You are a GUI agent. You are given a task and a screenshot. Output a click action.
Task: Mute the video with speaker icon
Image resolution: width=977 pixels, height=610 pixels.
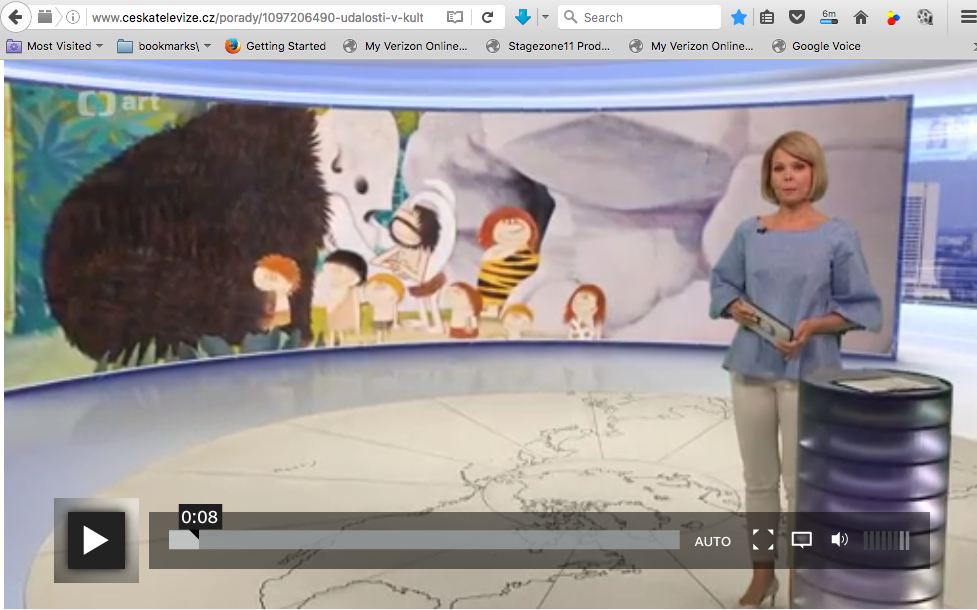coord(839,540)
